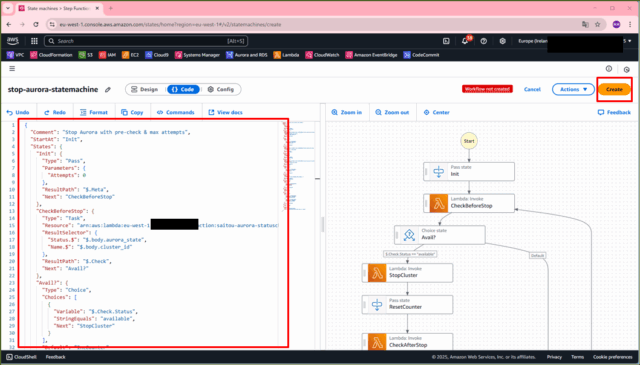Screen dimensions: 640x365
Task: Open the settings gear in AWS header
Action: (502, 41)
